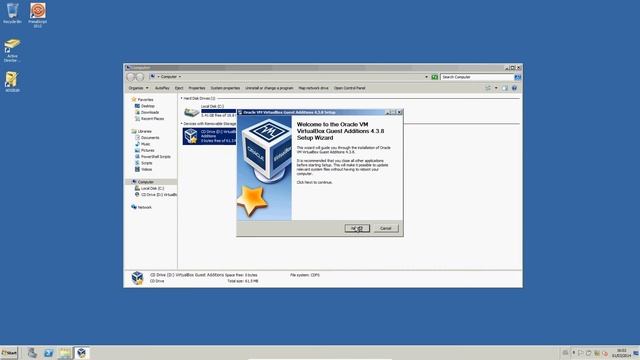Collapse Devices with Removable Storage group
This screenshot has width=640, height=360.
pos(182,124)
